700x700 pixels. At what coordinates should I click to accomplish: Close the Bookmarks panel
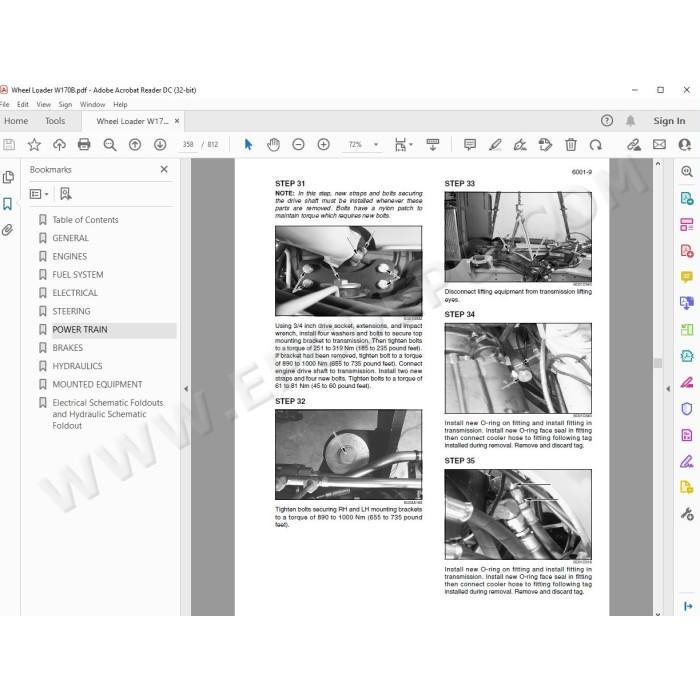164,169
